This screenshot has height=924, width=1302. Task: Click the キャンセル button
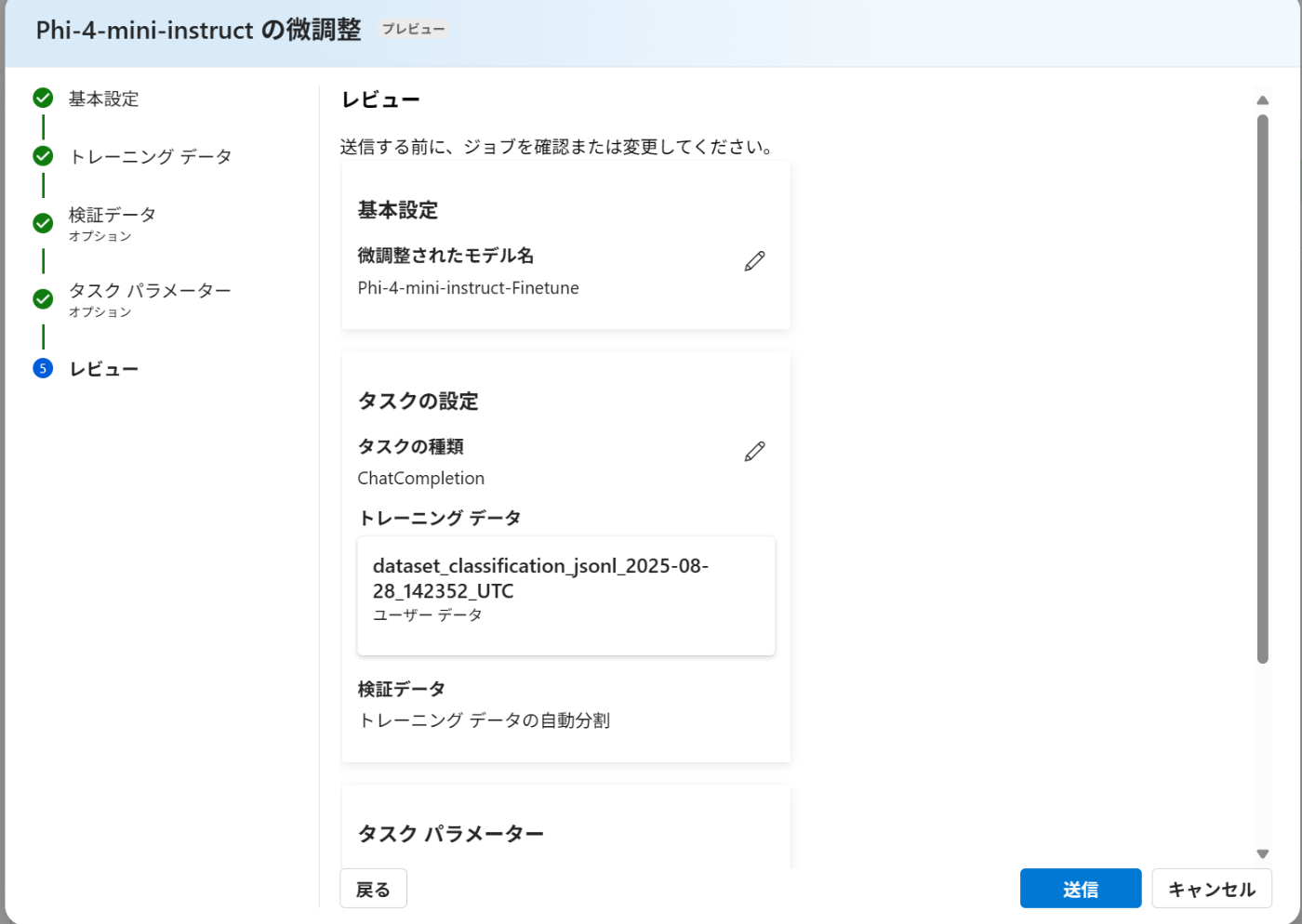pyautogui.click(x=1212, y=889)
